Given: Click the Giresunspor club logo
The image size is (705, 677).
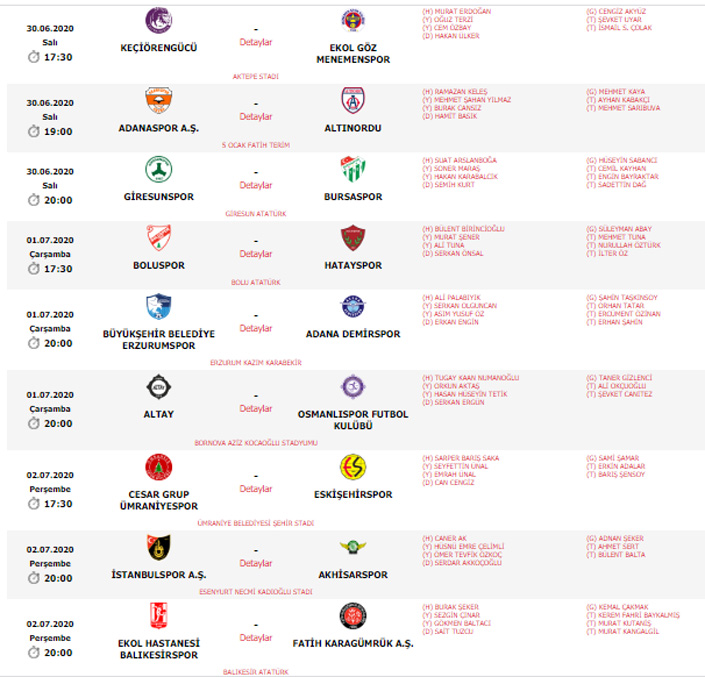Looking at the screenshot, I should point(159,169).
